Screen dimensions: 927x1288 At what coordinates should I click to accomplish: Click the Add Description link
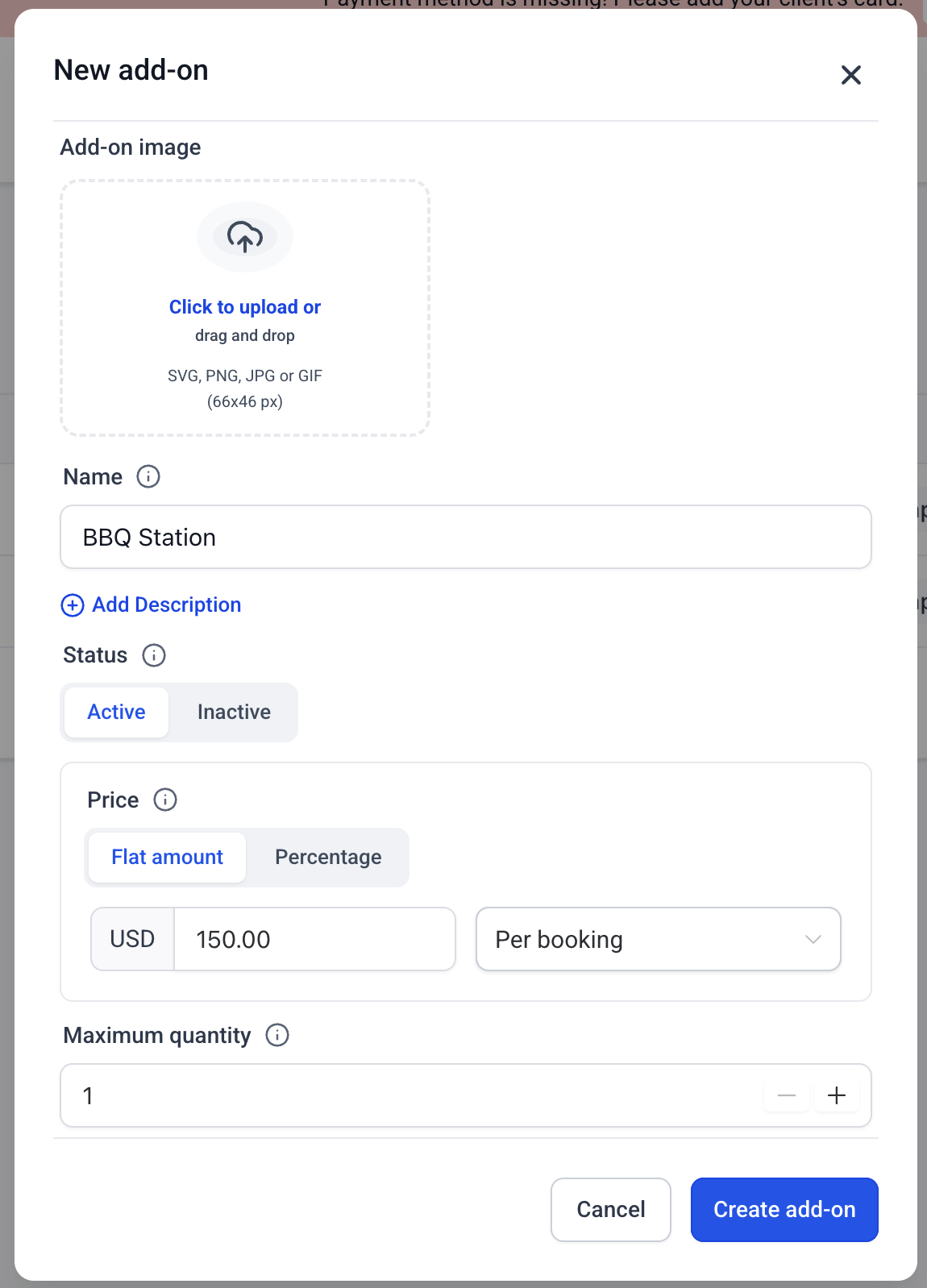tap(167, 605)
